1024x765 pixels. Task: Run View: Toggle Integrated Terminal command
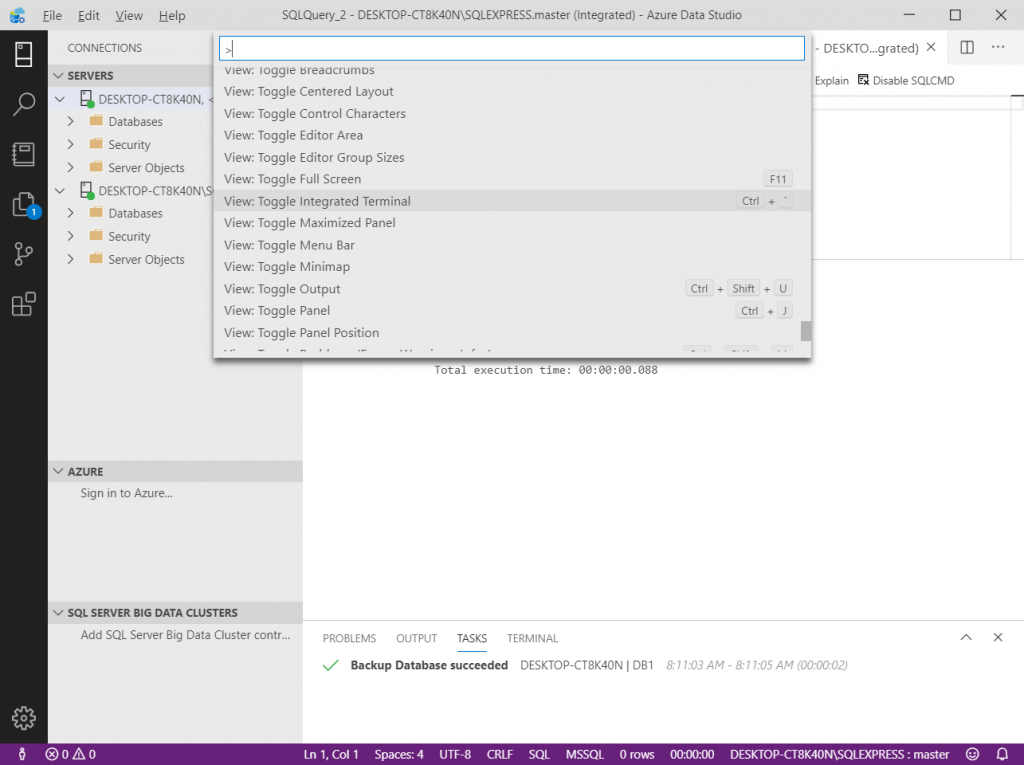click(x=512, y=201)
